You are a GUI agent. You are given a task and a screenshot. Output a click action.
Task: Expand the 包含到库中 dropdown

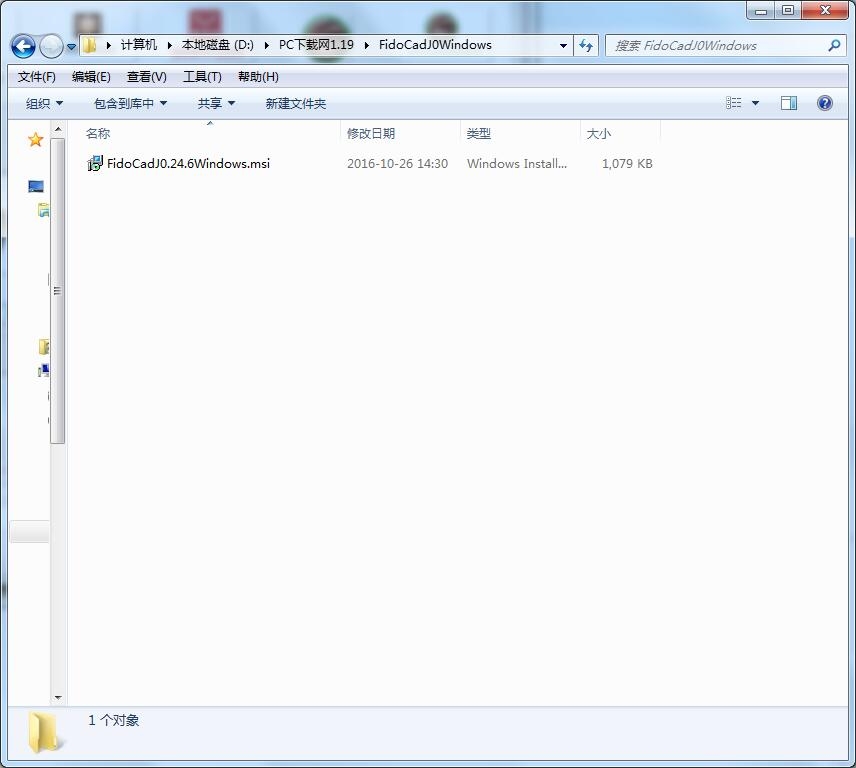(x=130, y=103)
